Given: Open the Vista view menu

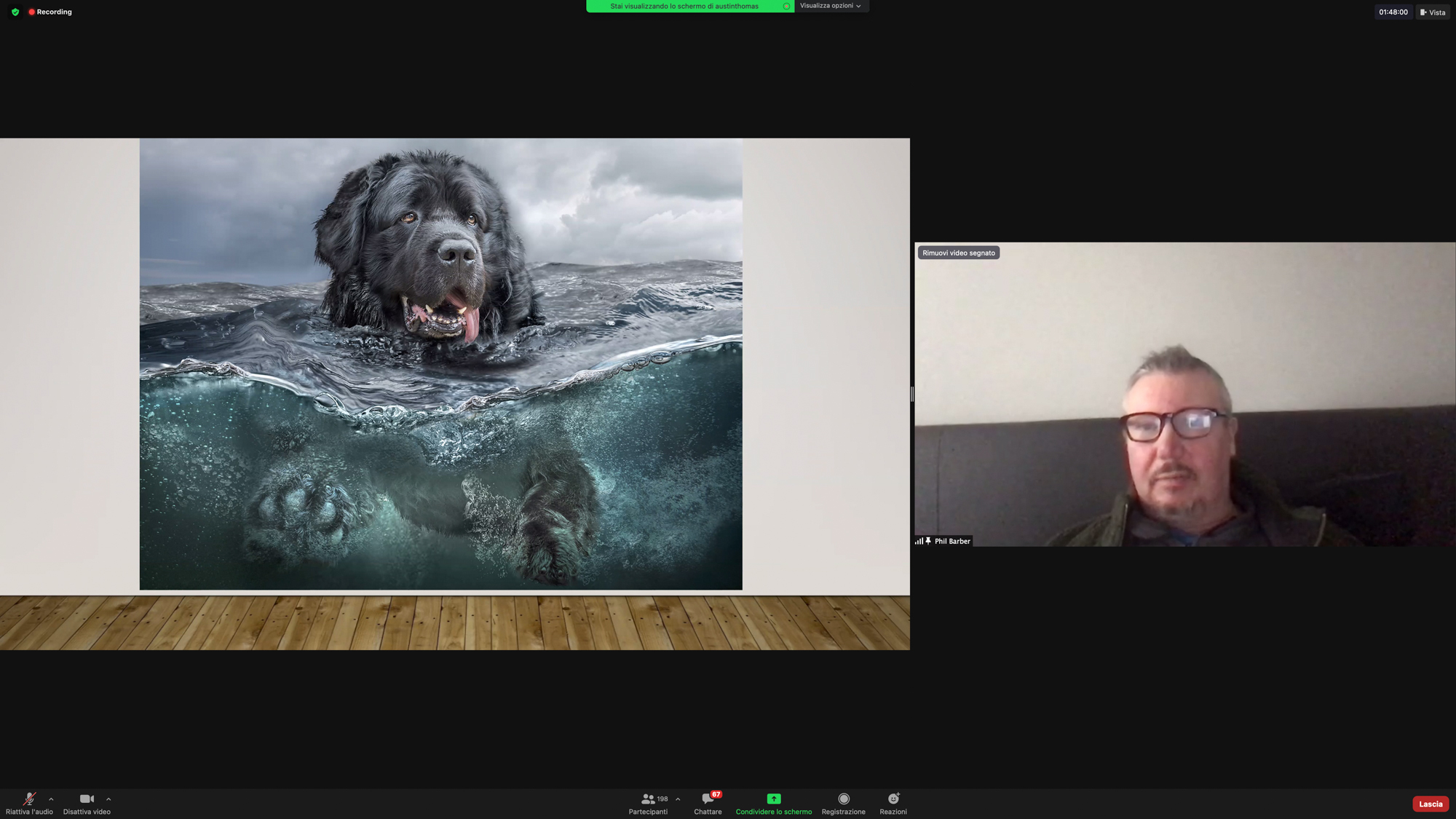Looking at the screenshot, I should (x=1432, y=12).
